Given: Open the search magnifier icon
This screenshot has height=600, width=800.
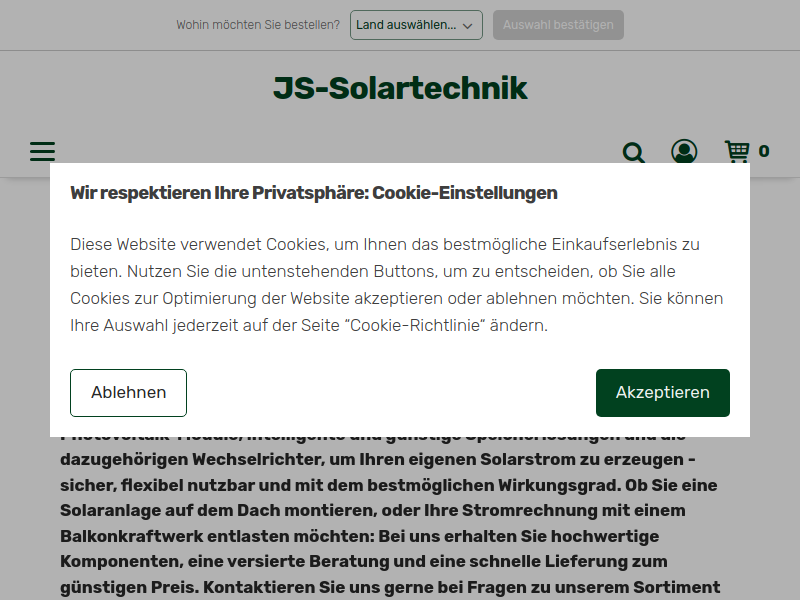Looking at the screenshot, I should click(634, 152).
